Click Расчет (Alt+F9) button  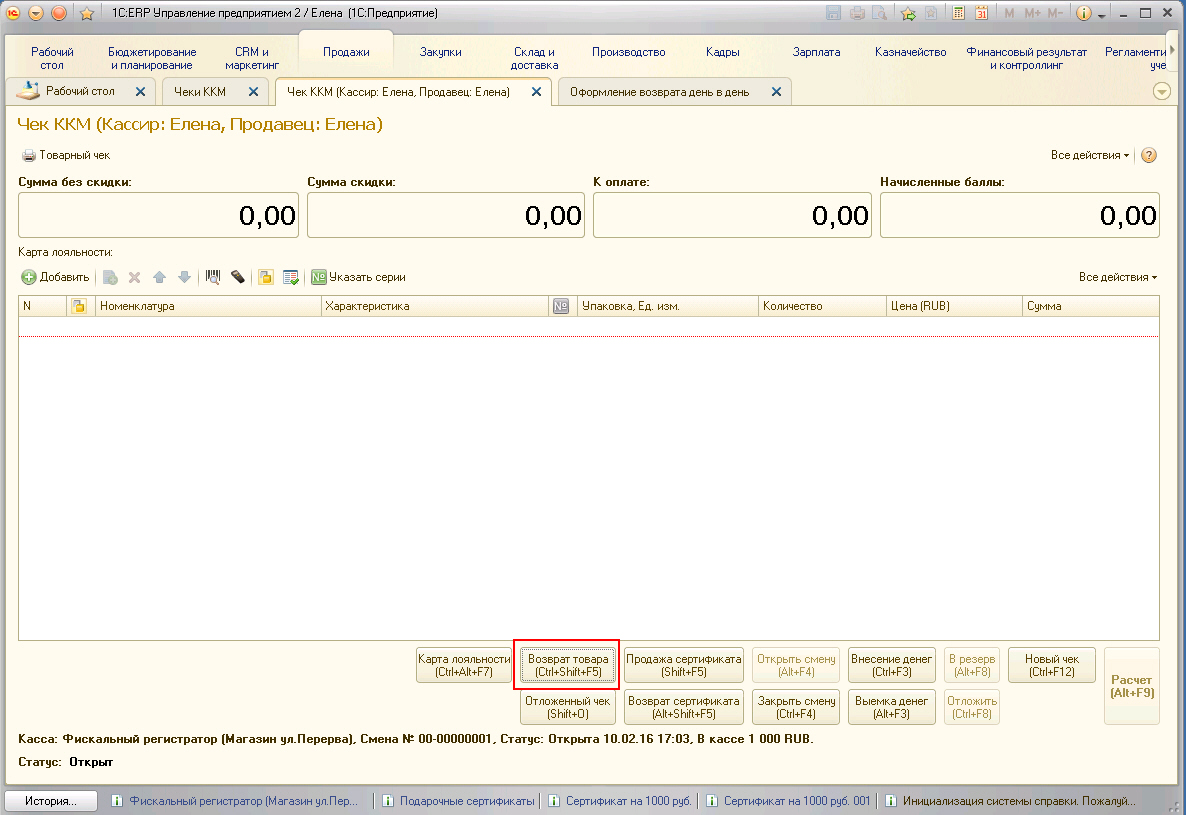click(x=1132, y=686)
